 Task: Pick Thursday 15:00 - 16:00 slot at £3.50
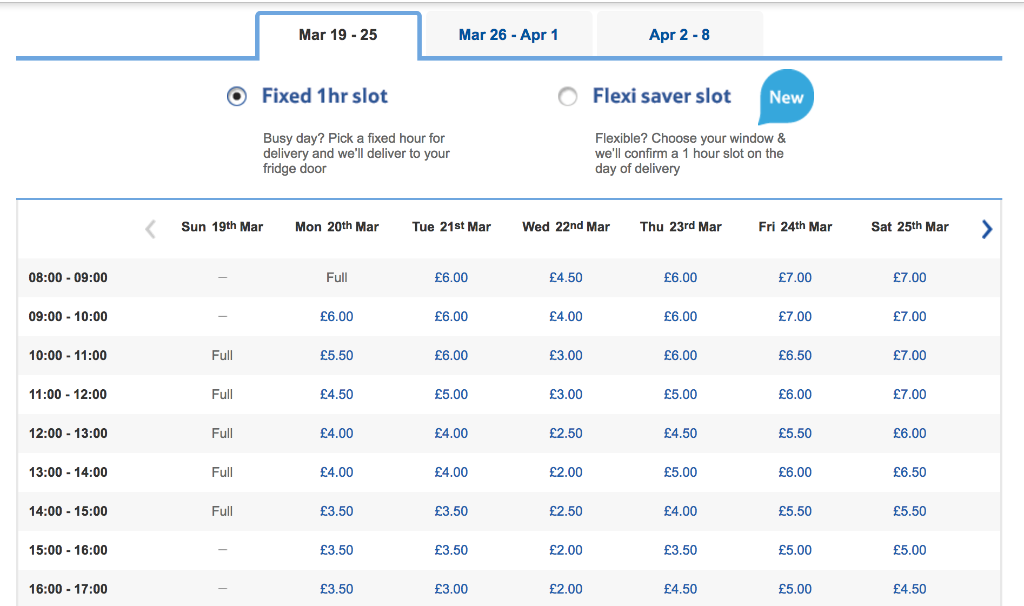[x=680, y=550]
